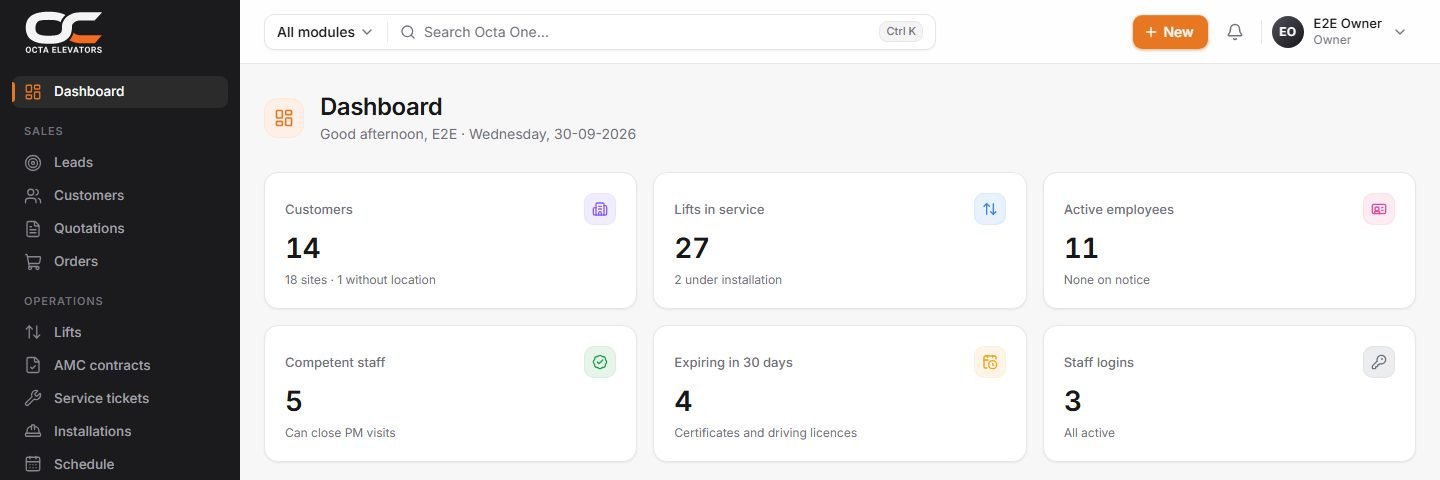1440x480 pixels.
Task: Click the Schedule calendar icon
Action: pyautogui.click(x=33, y=464)
